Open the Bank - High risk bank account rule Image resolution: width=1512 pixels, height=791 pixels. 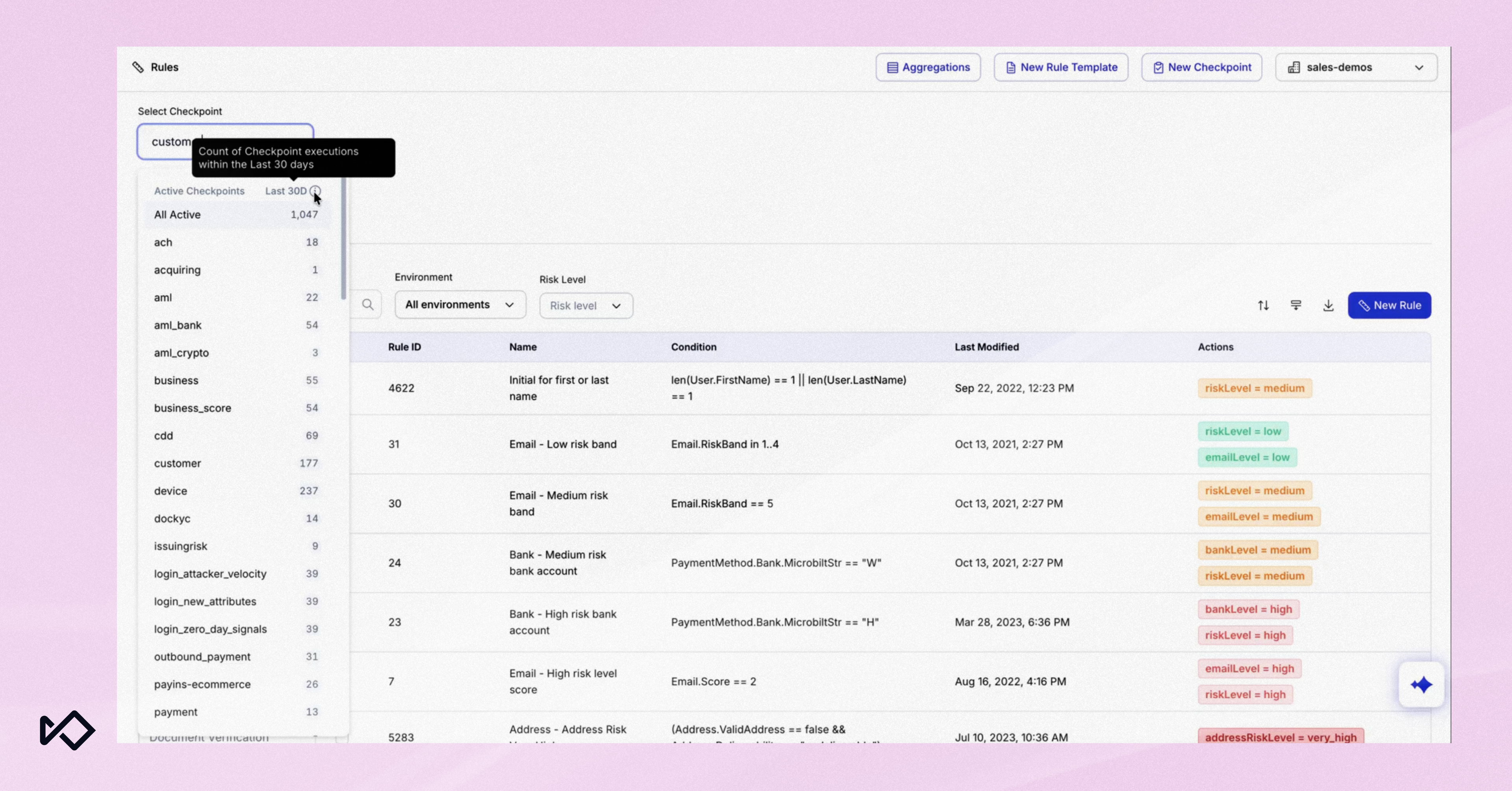coord(563,622)
